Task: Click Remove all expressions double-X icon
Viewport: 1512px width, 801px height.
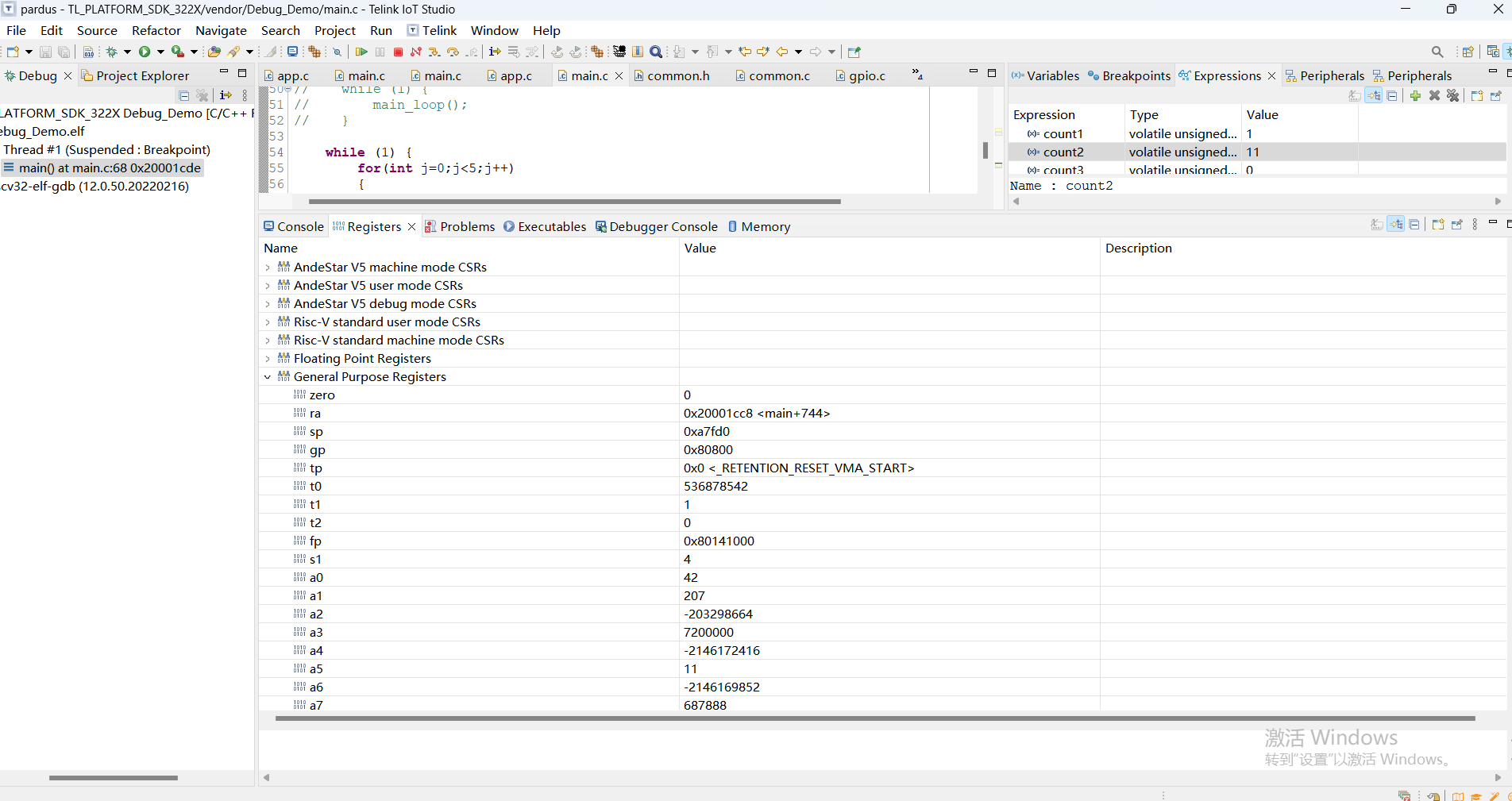Action: pos(1453,95)
